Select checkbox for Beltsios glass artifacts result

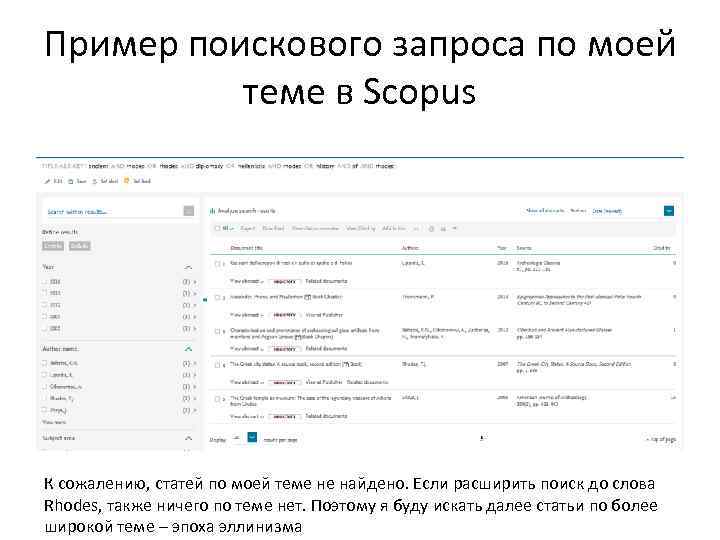218,331
